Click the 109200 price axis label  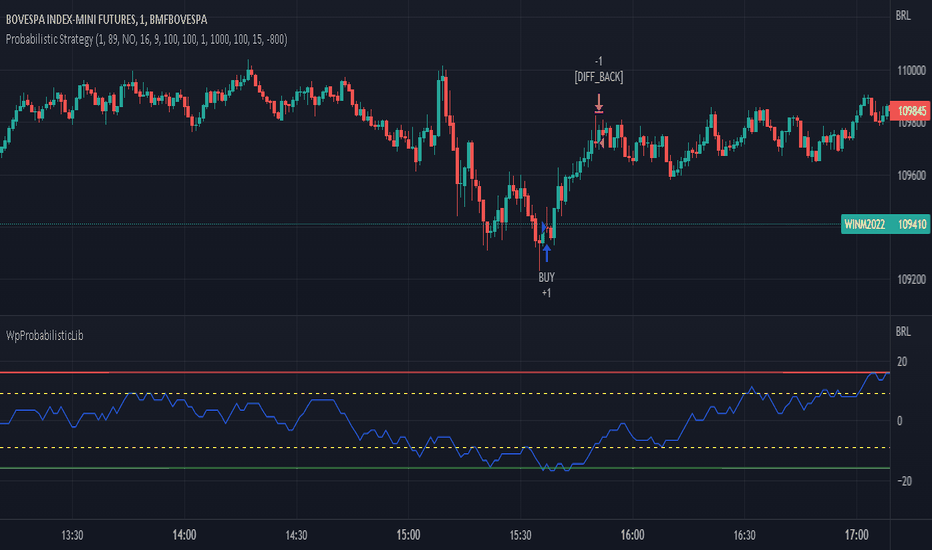coord(911,279)
